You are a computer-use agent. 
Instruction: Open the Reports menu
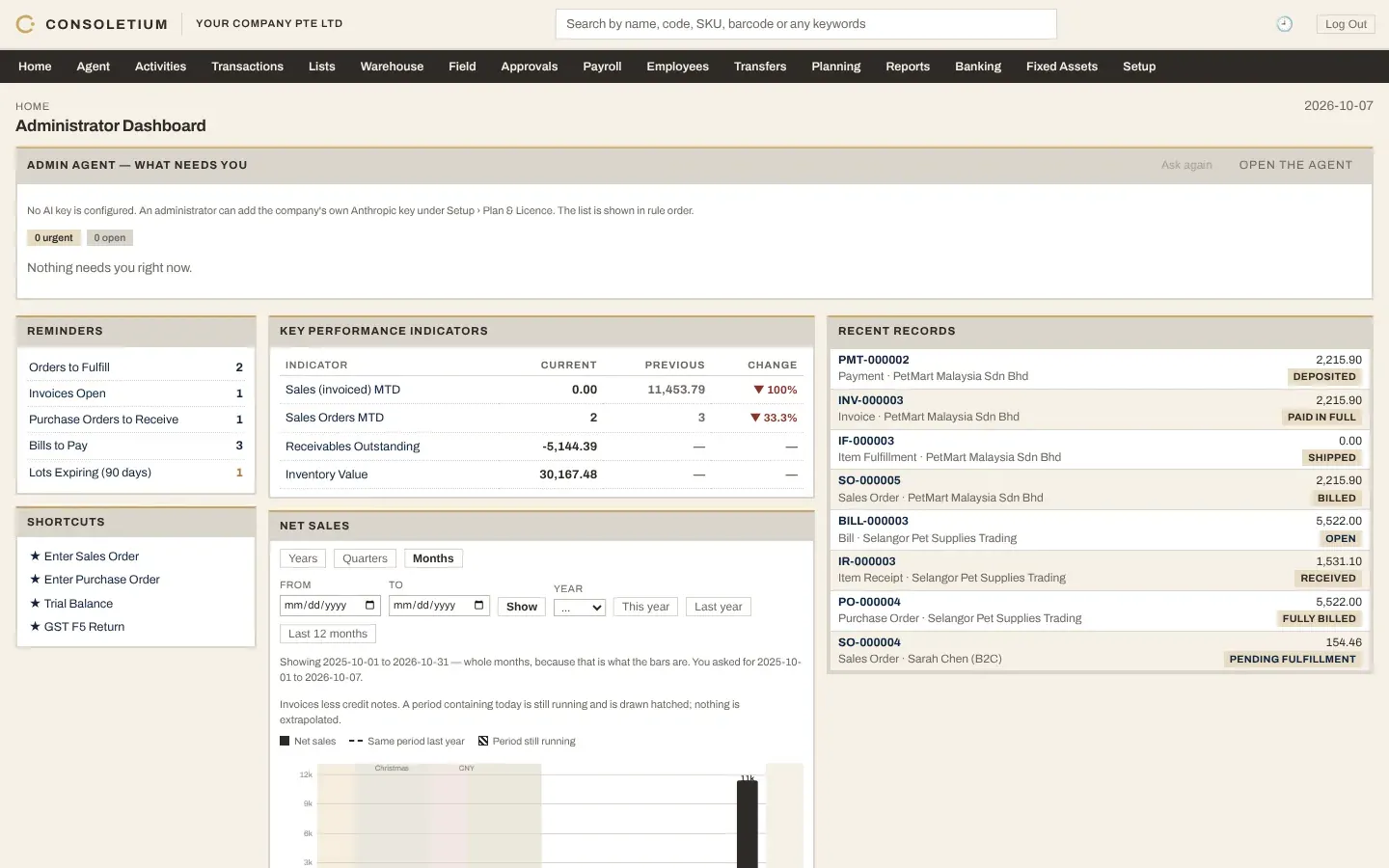(x=908, y=67)
